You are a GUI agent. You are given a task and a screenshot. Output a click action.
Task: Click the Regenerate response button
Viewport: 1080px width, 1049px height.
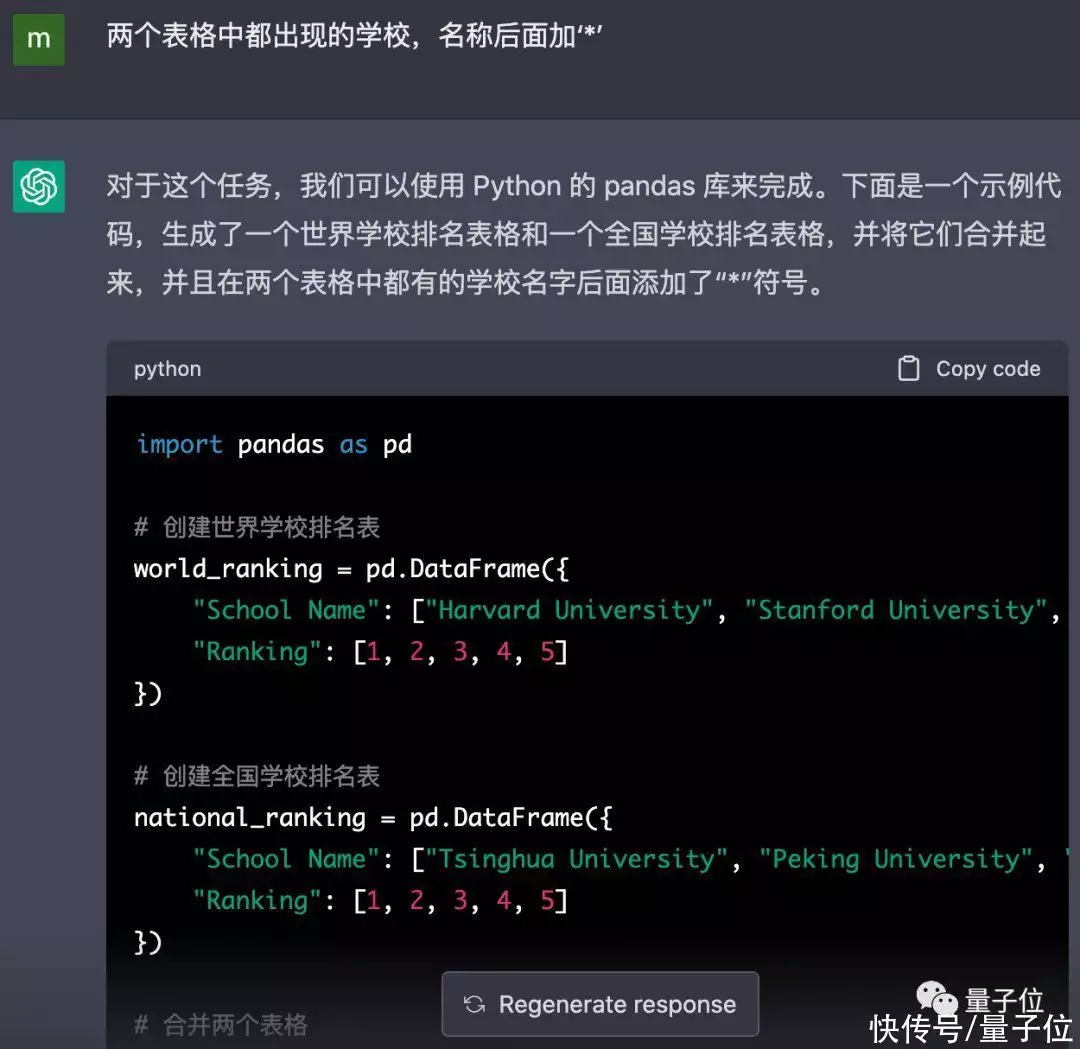point(600,1004)
